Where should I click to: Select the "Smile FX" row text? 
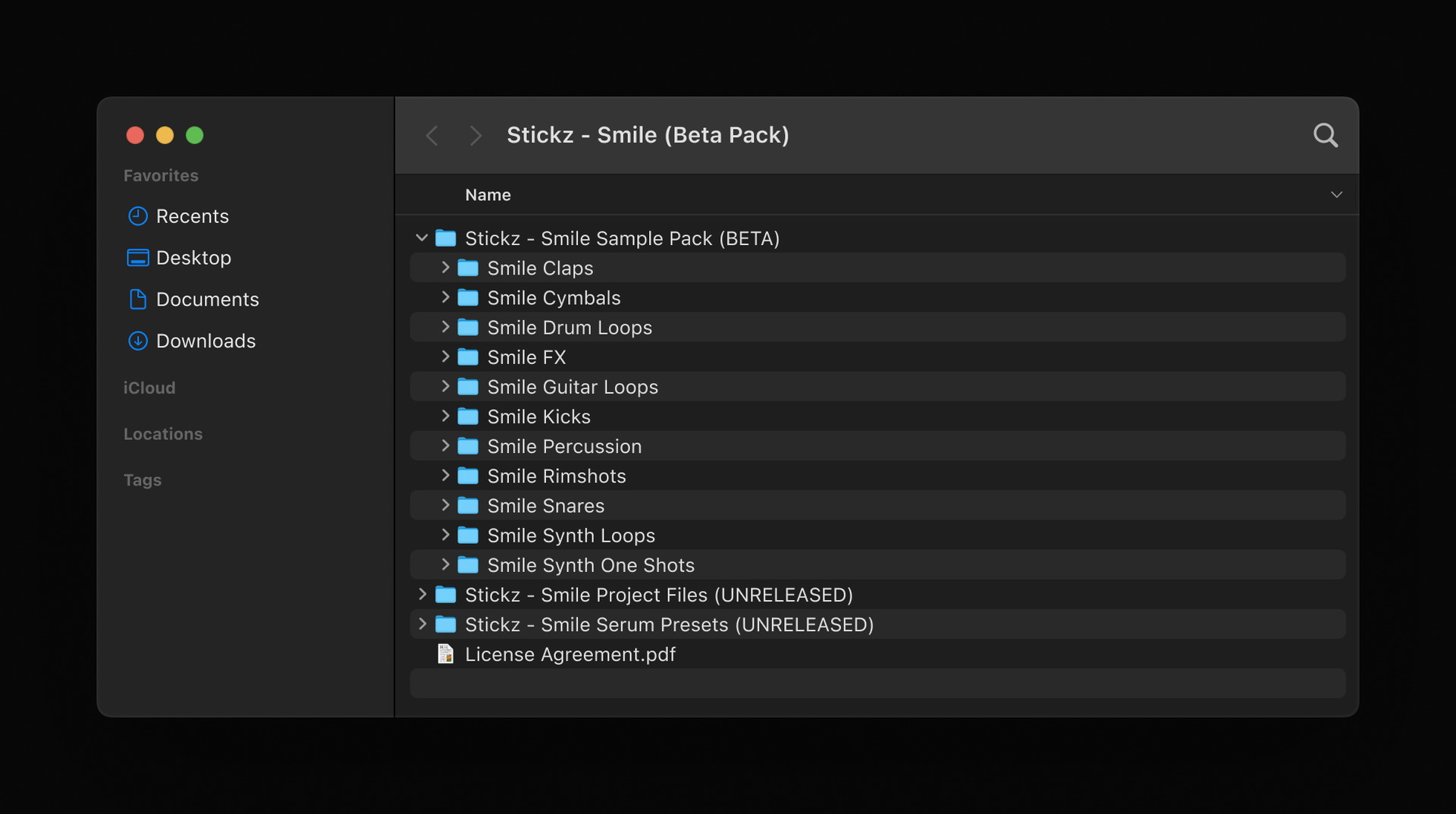526,357
